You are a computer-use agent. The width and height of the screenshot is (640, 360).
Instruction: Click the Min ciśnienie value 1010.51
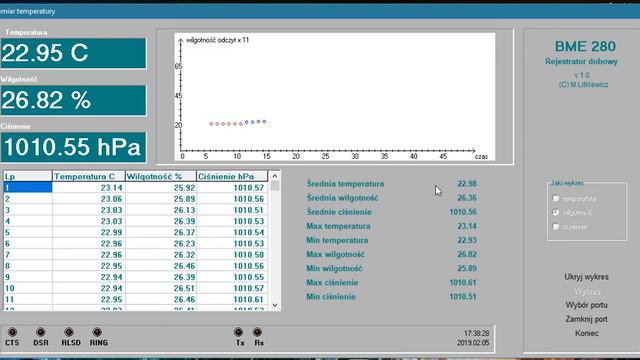[x=463, y=297]
